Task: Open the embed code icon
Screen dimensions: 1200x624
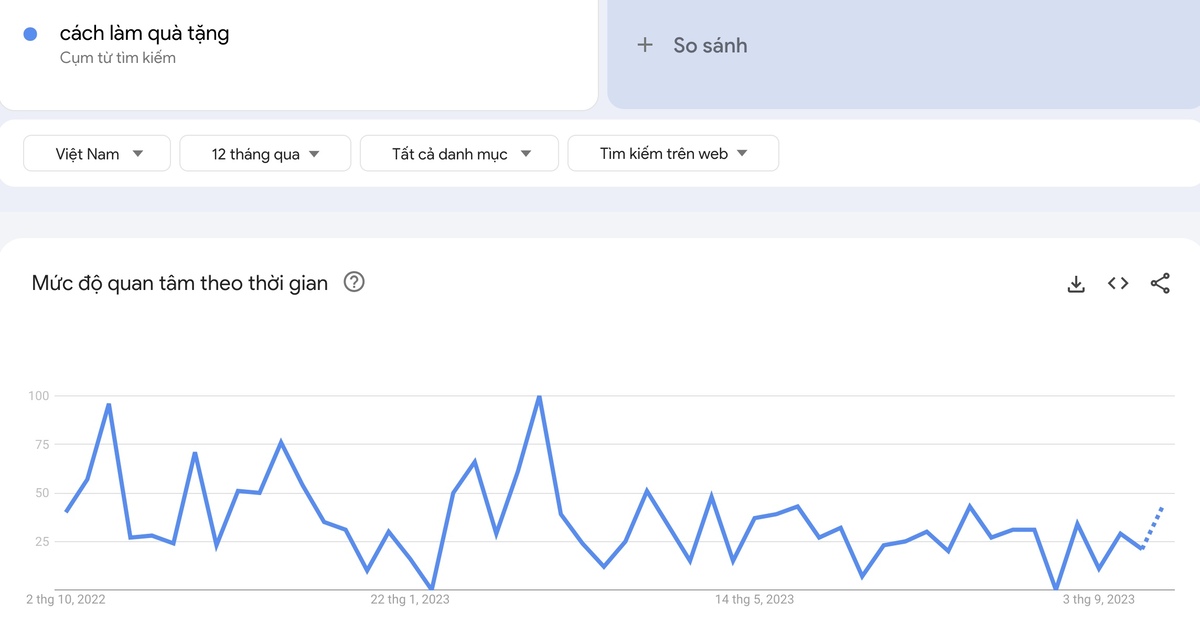Action: pyautogui.click(x=1118, y=284)
